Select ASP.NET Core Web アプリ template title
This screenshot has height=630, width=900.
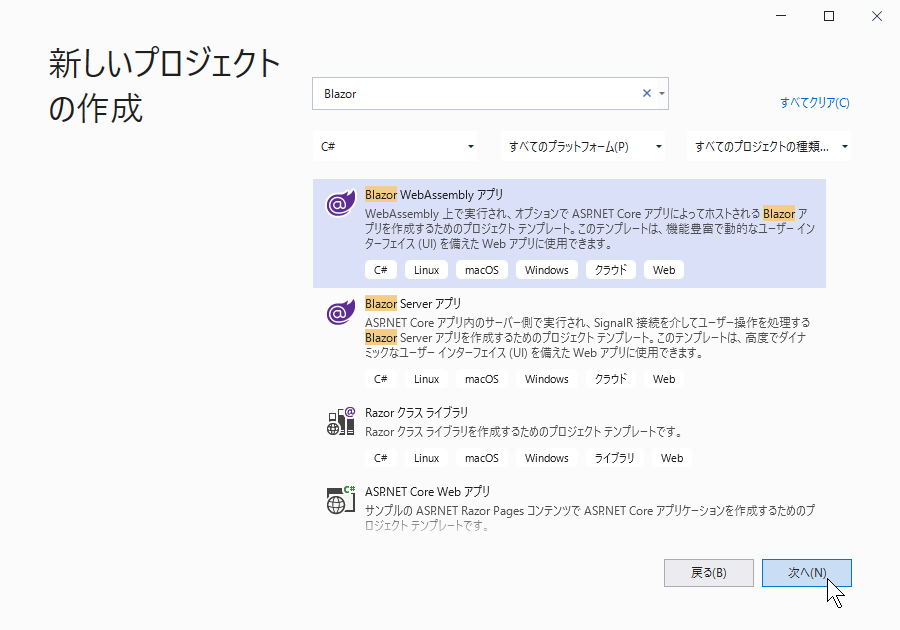pyautogui.click(x=428, y=492)
